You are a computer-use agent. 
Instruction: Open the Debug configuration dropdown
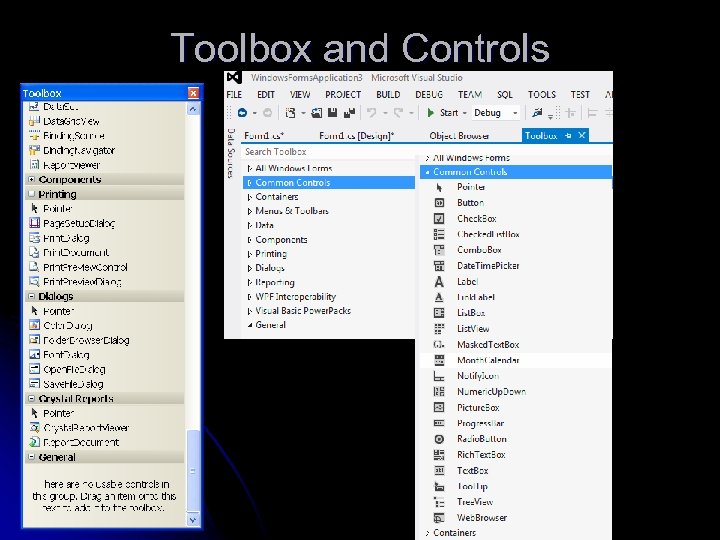515,113
